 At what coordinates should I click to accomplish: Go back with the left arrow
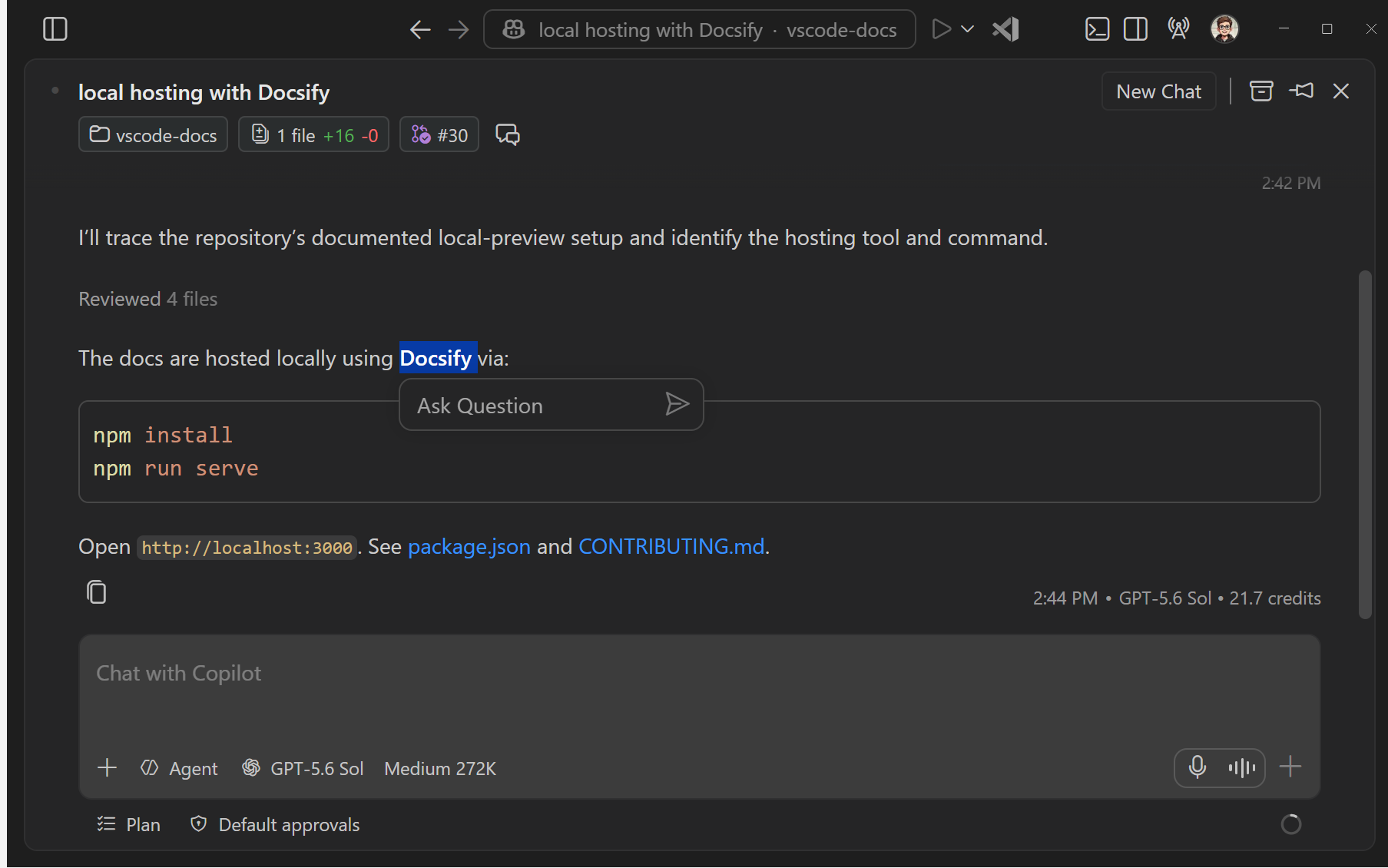420,30
